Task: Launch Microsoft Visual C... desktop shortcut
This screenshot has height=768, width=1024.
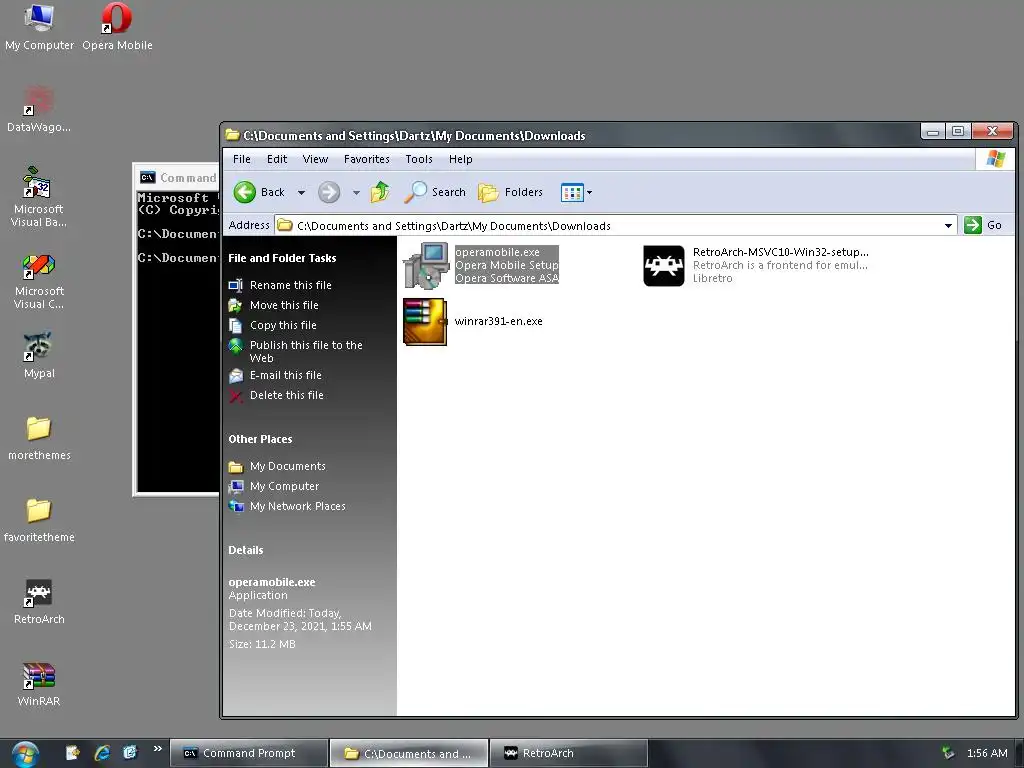Action: pyautogui.click(x=39, y=279)
